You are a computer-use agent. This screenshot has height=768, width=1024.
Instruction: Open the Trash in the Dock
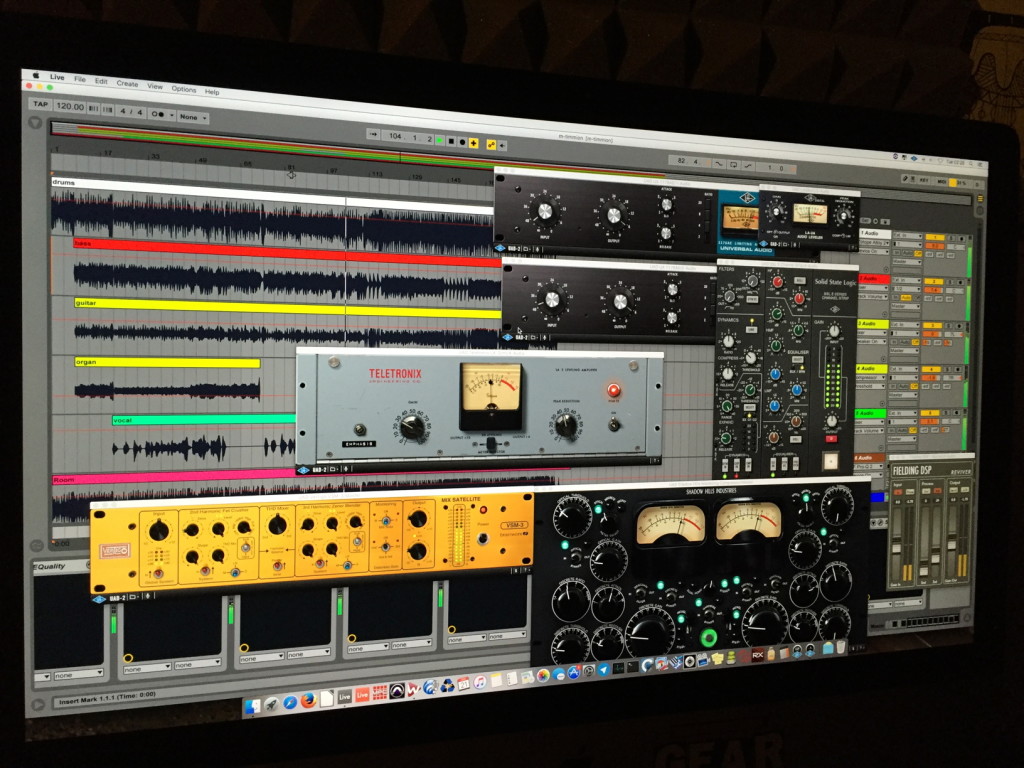[x=841, y=646]
